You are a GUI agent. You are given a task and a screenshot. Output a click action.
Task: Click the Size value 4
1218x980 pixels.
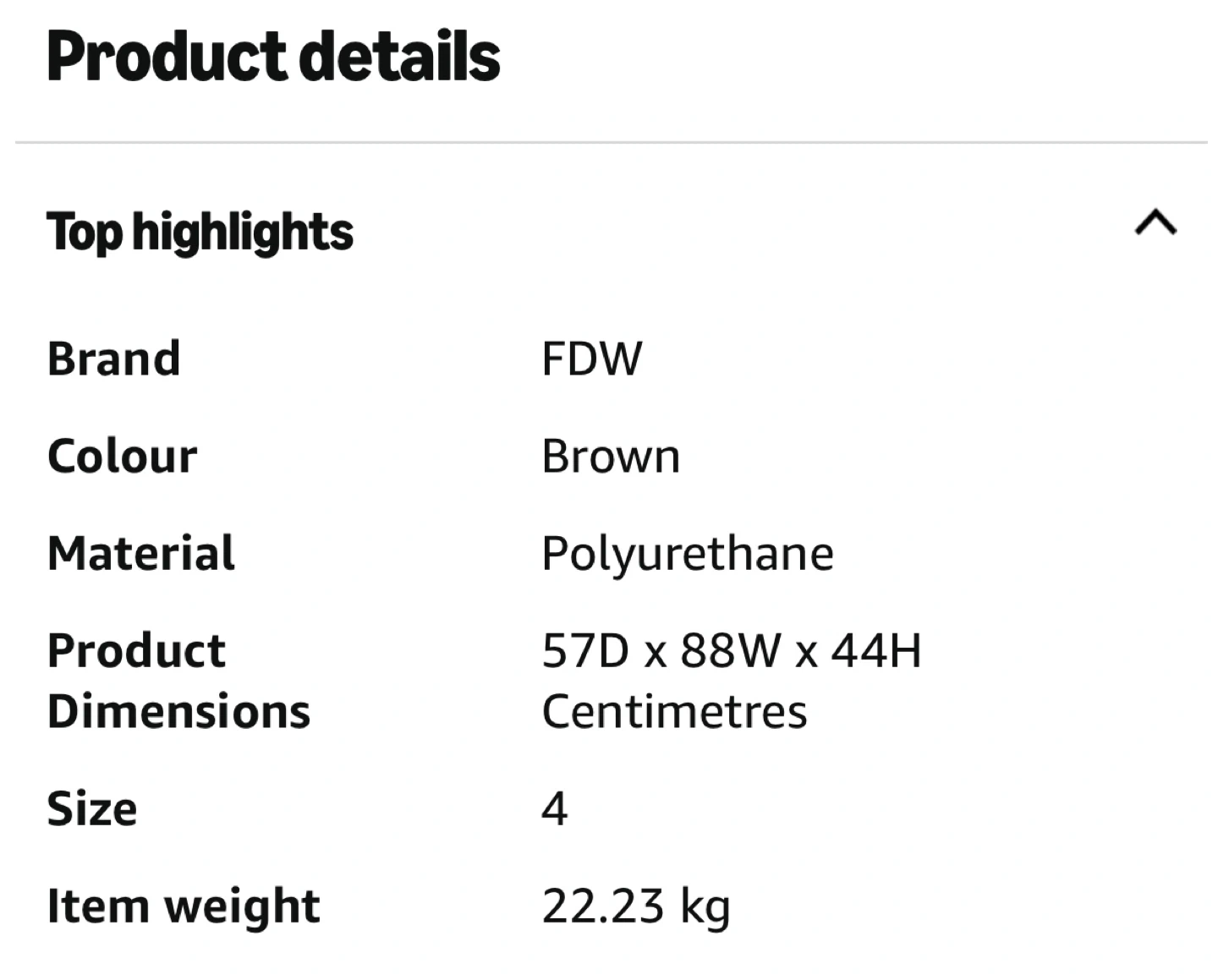(555, 809)
